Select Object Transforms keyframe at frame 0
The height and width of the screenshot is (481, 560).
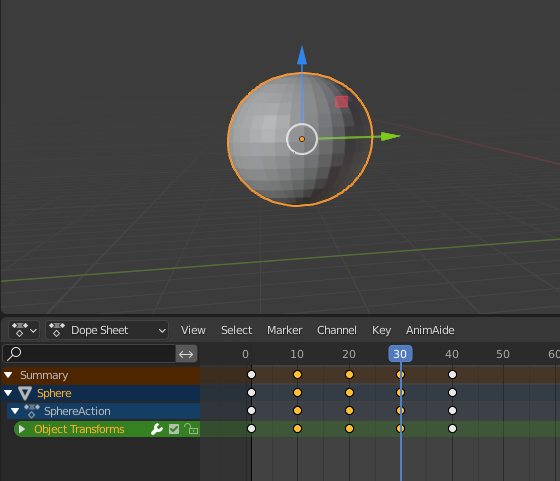pos(251,429)
